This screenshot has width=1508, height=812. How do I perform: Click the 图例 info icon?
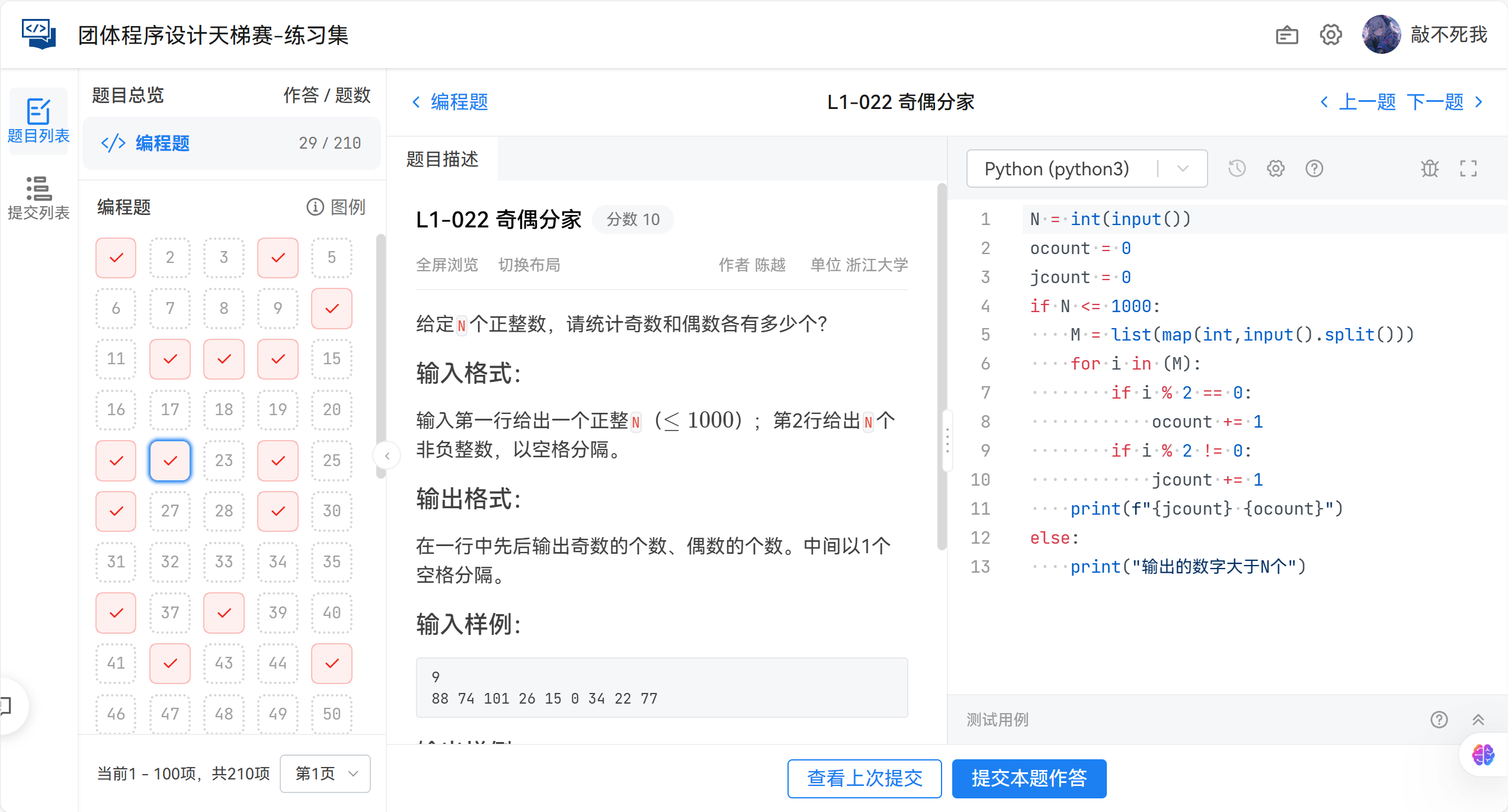pos(315,207)
